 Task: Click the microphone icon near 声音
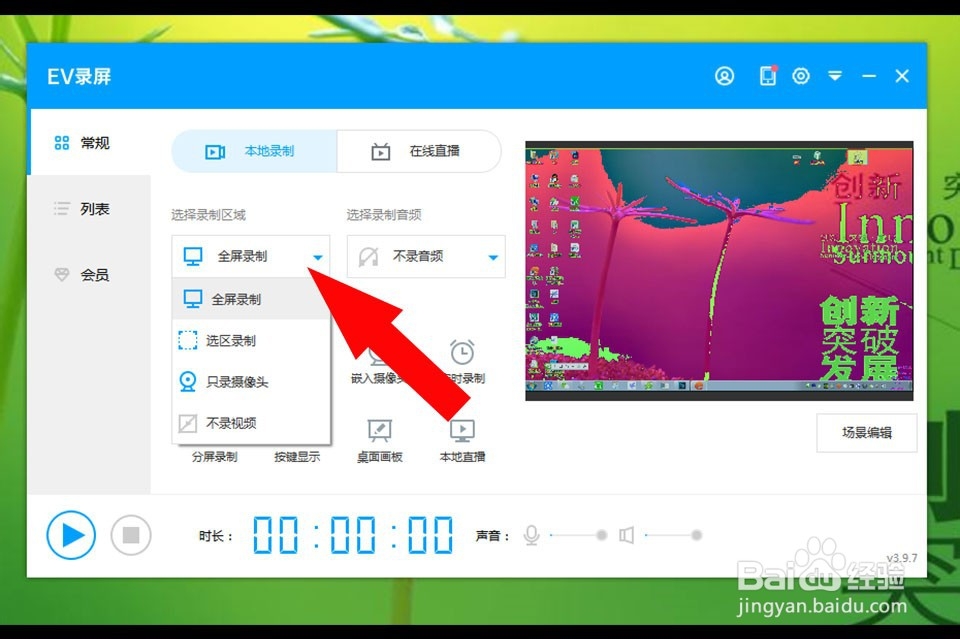pos(532,536)
